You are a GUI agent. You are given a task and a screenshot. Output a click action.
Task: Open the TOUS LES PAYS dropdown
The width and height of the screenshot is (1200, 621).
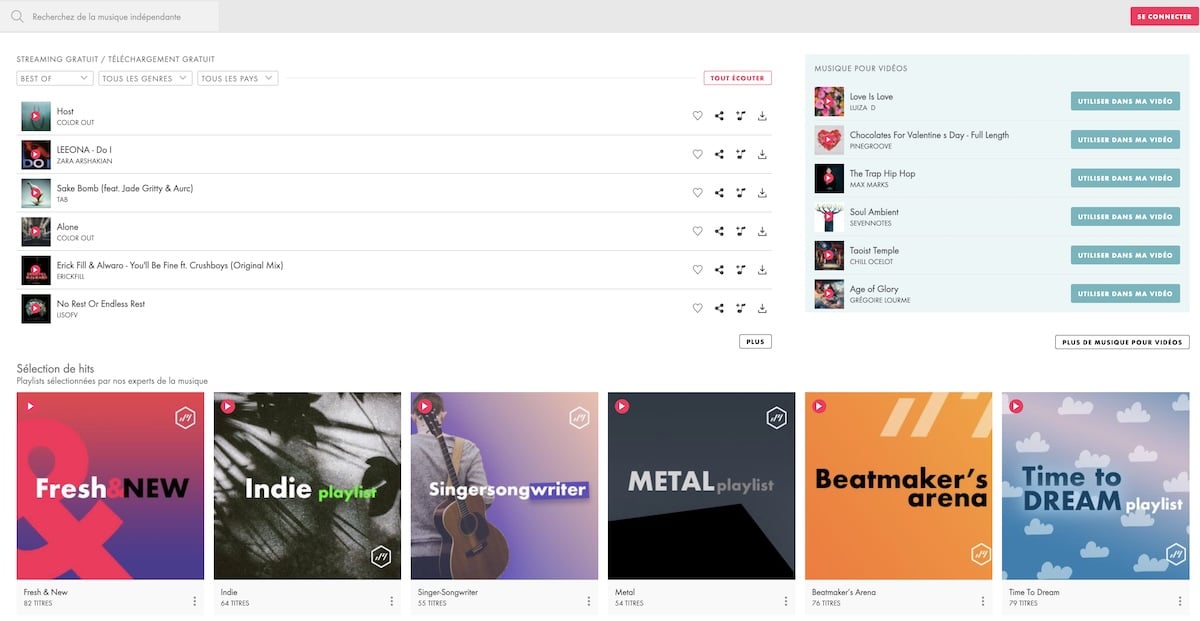(x=237, y=78)
